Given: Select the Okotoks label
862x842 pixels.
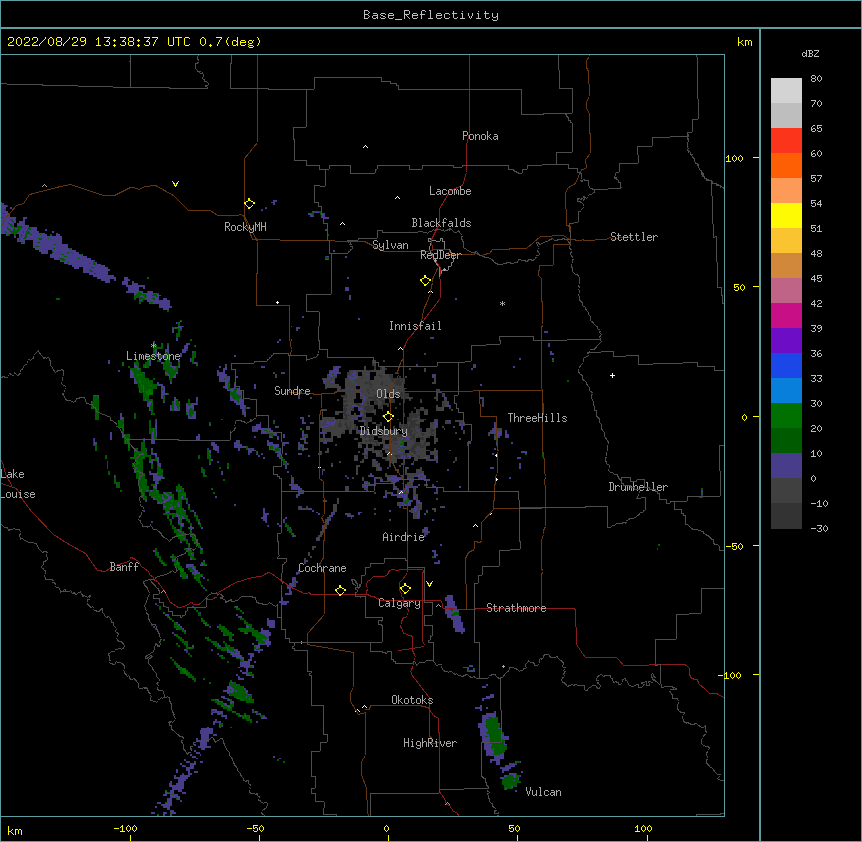Looking at the screenshot, I should point(412,700).
